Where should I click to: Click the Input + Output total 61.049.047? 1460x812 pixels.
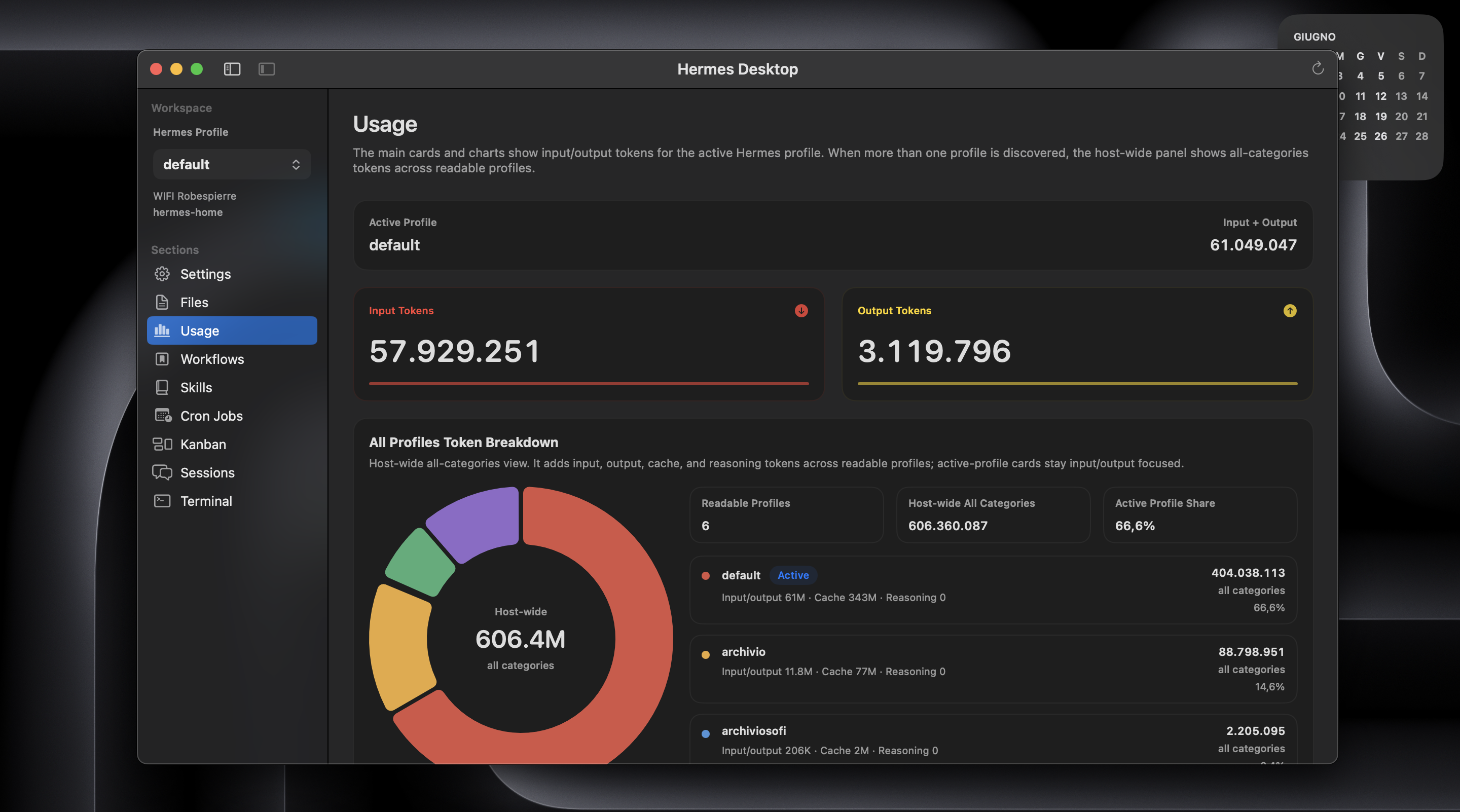(x=1253, y=244)
